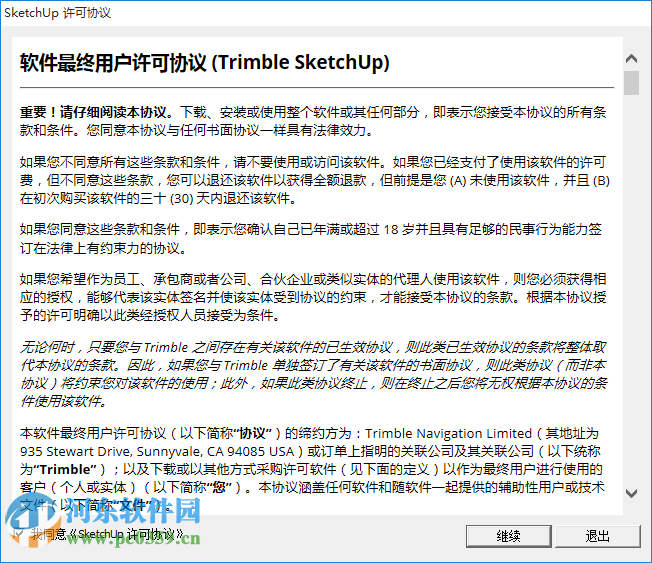Click the 继续 (Continue) button
This screenshot has height=563, width=652.
[x=509, y=536]
